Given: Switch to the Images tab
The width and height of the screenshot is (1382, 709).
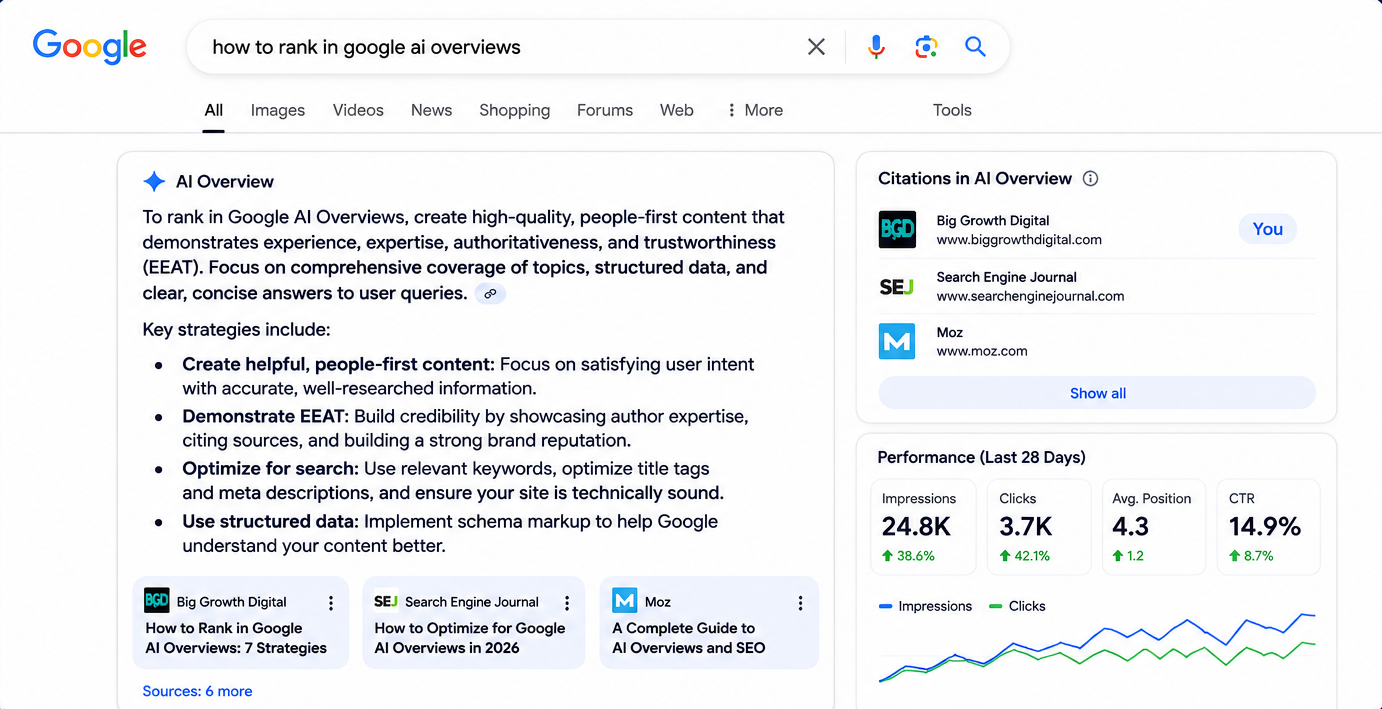Looking at the screenshot, I should point(278,110).
